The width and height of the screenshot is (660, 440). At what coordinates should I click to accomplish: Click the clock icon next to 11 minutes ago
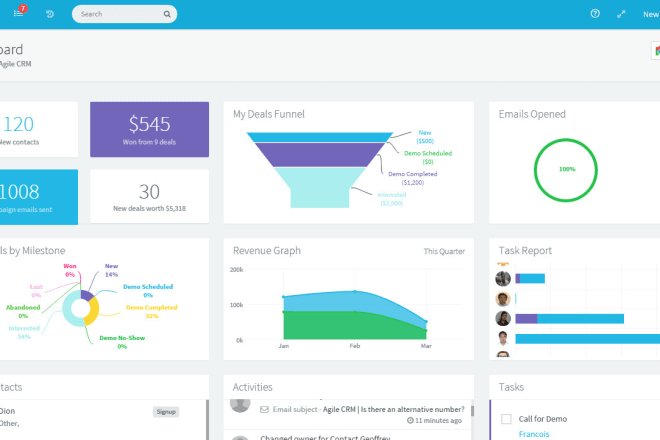click(x=410, y=420)
